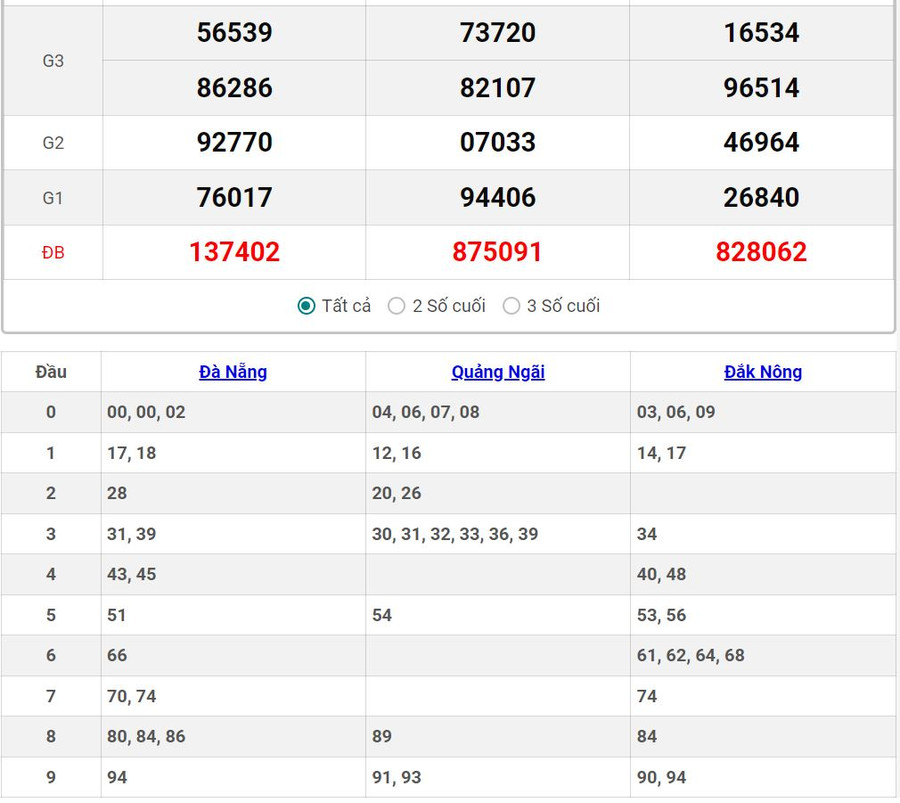
Task: Choose the "2 Số cuối" radio option
Action: [x=397, y=306]
